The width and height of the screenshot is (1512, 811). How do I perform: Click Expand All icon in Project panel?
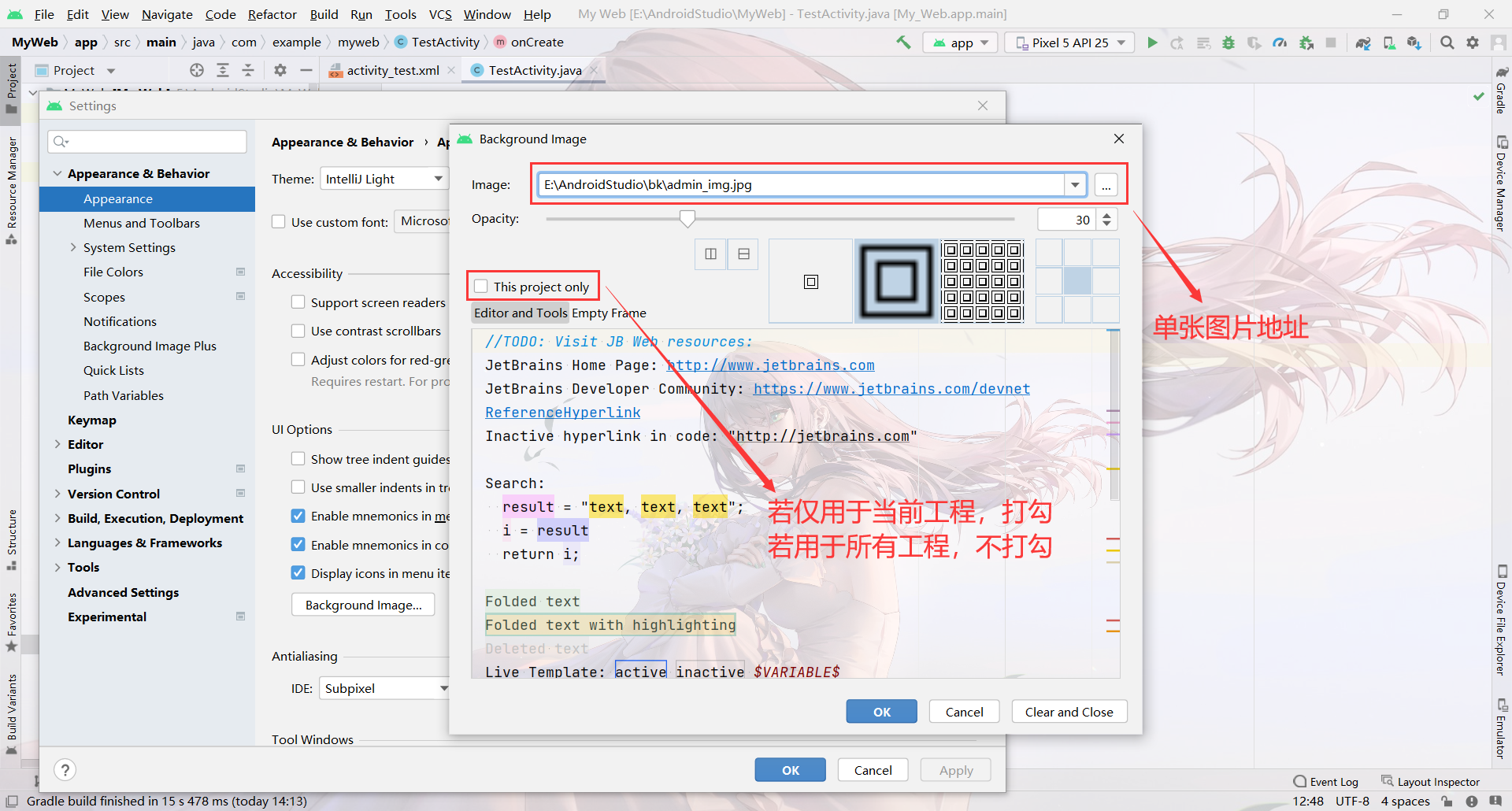(223, 70)
